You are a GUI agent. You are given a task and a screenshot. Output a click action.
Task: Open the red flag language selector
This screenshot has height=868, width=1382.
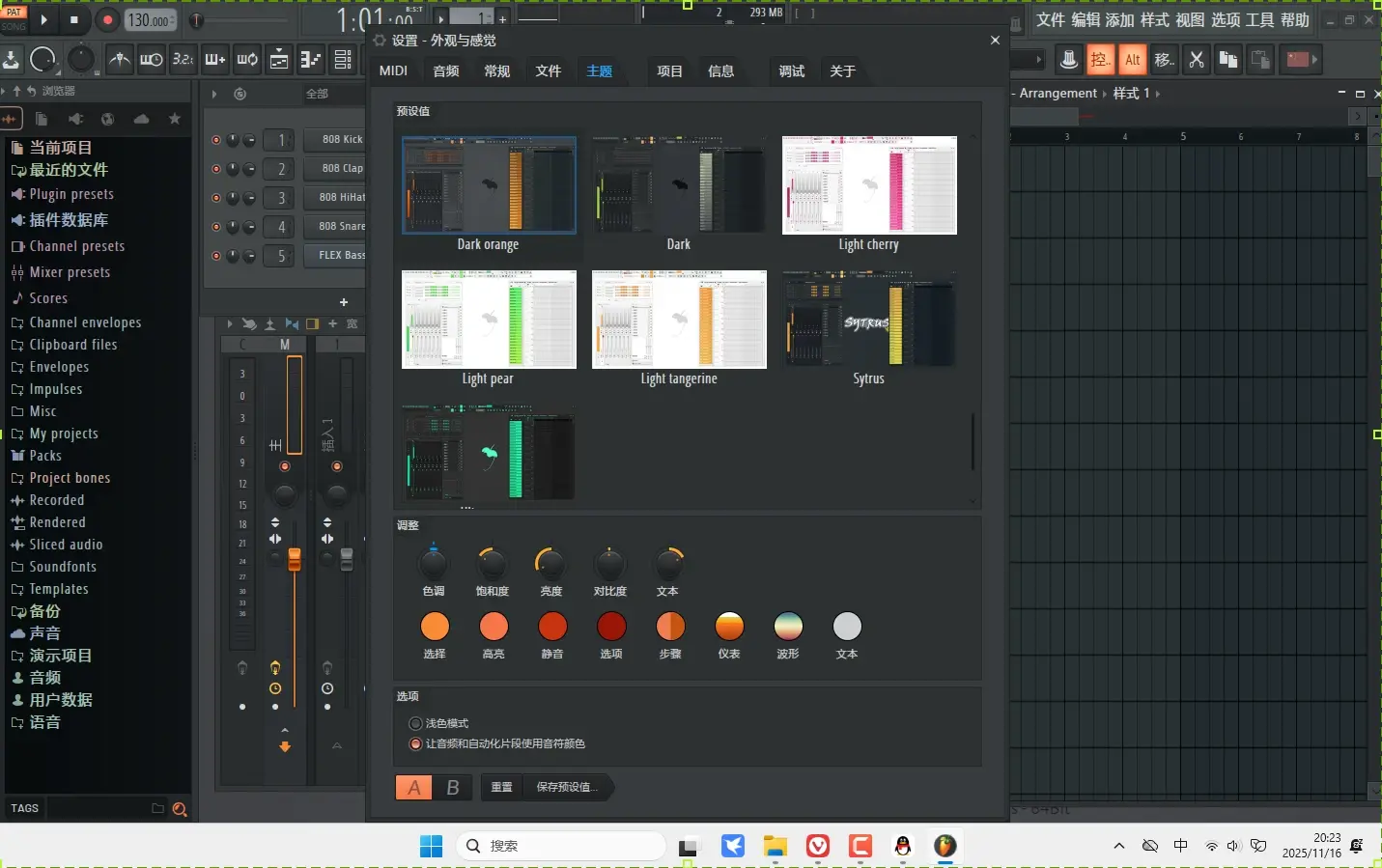pyautogui.click(x=1301, y=60)
